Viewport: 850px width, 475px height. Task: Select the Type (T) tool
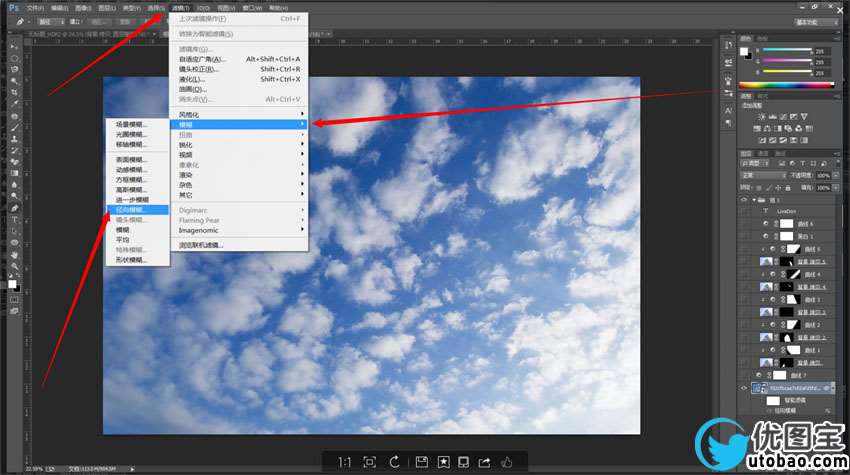click(x=14, y=219)
